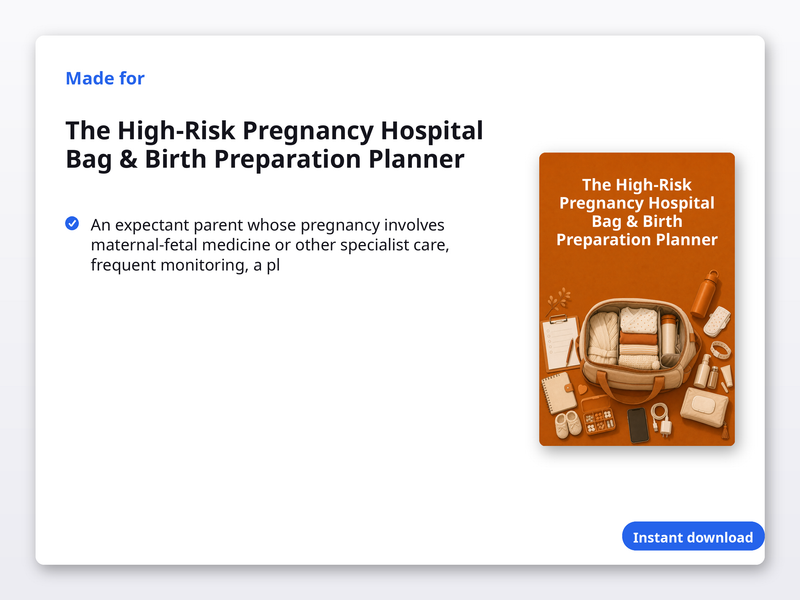Click the baby shoes illustration
This screenshot has height=600, width=800.
[568, 424]
